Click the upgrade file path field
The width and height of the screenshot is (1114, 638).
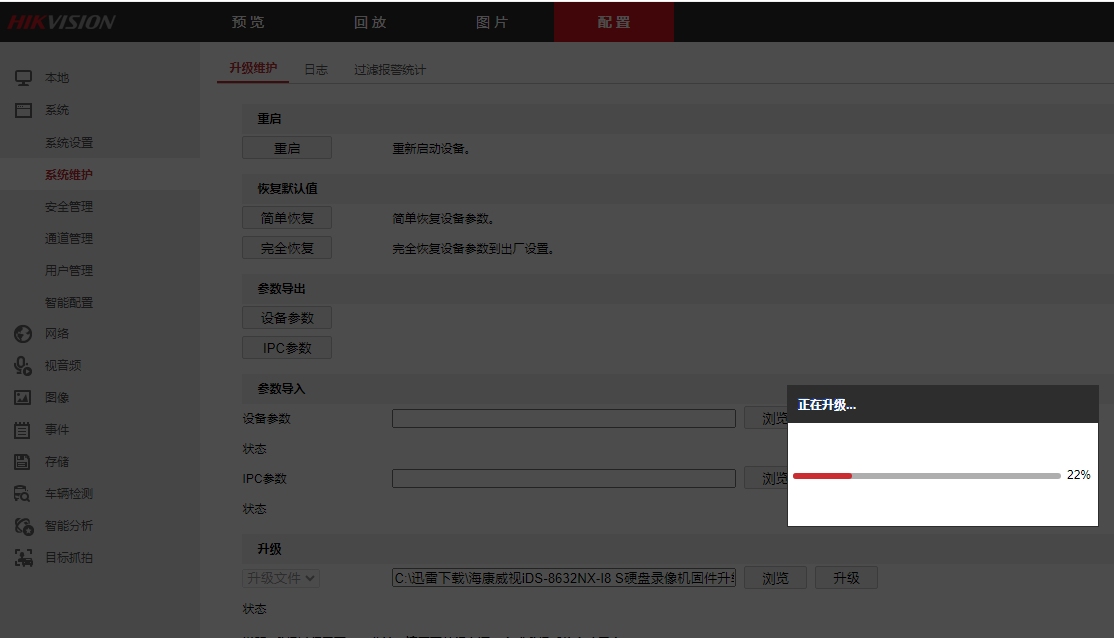coord(564,578)
